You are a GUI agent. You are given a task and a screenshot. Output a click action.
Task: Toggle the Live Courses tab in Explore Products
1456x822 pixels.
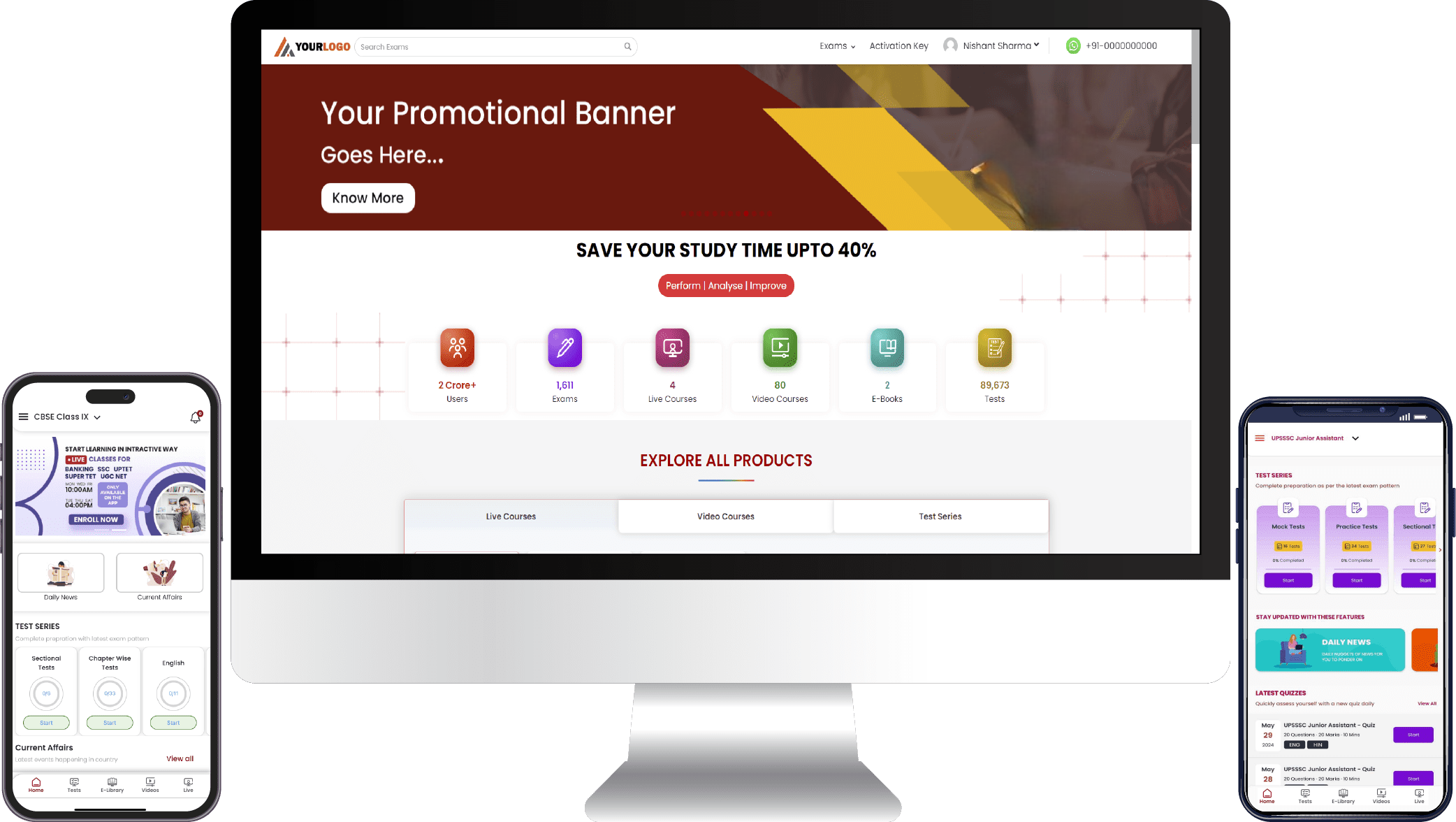[x=511, y=516]
